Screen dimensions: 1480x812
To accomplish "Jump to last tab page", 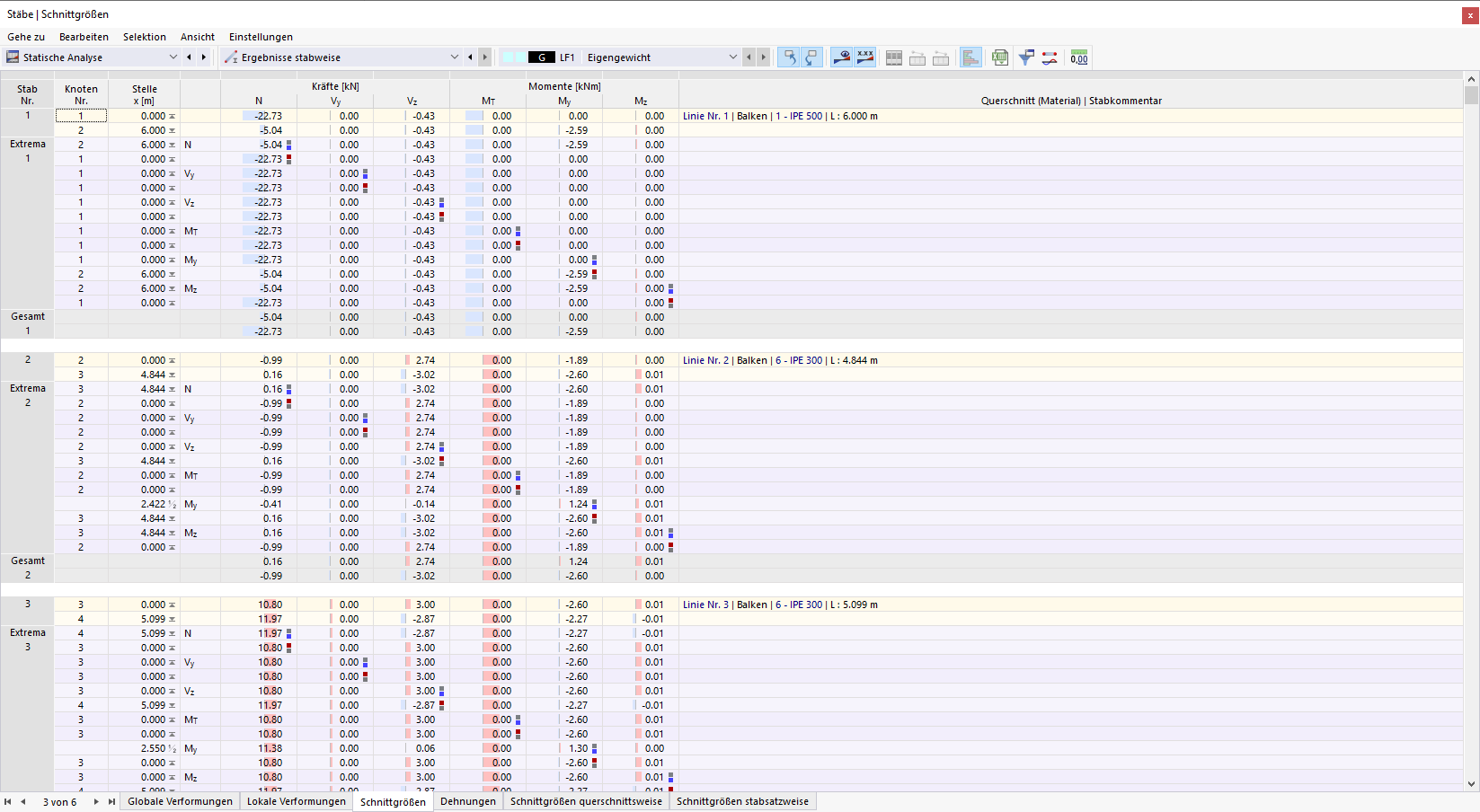I will click(111, 801).
